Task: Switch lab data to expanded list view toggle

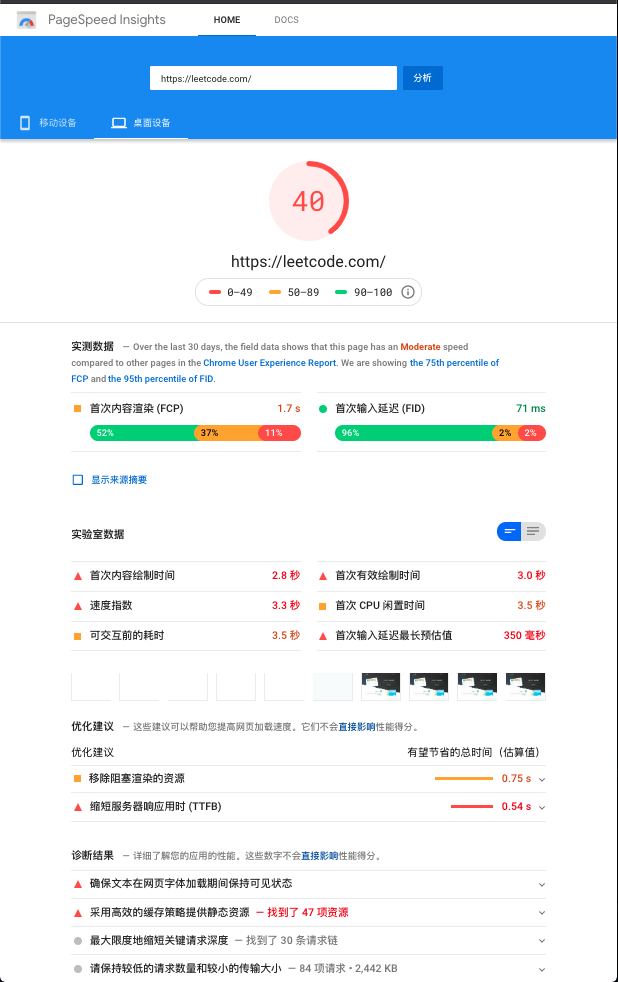Action: tap(533, 532)
